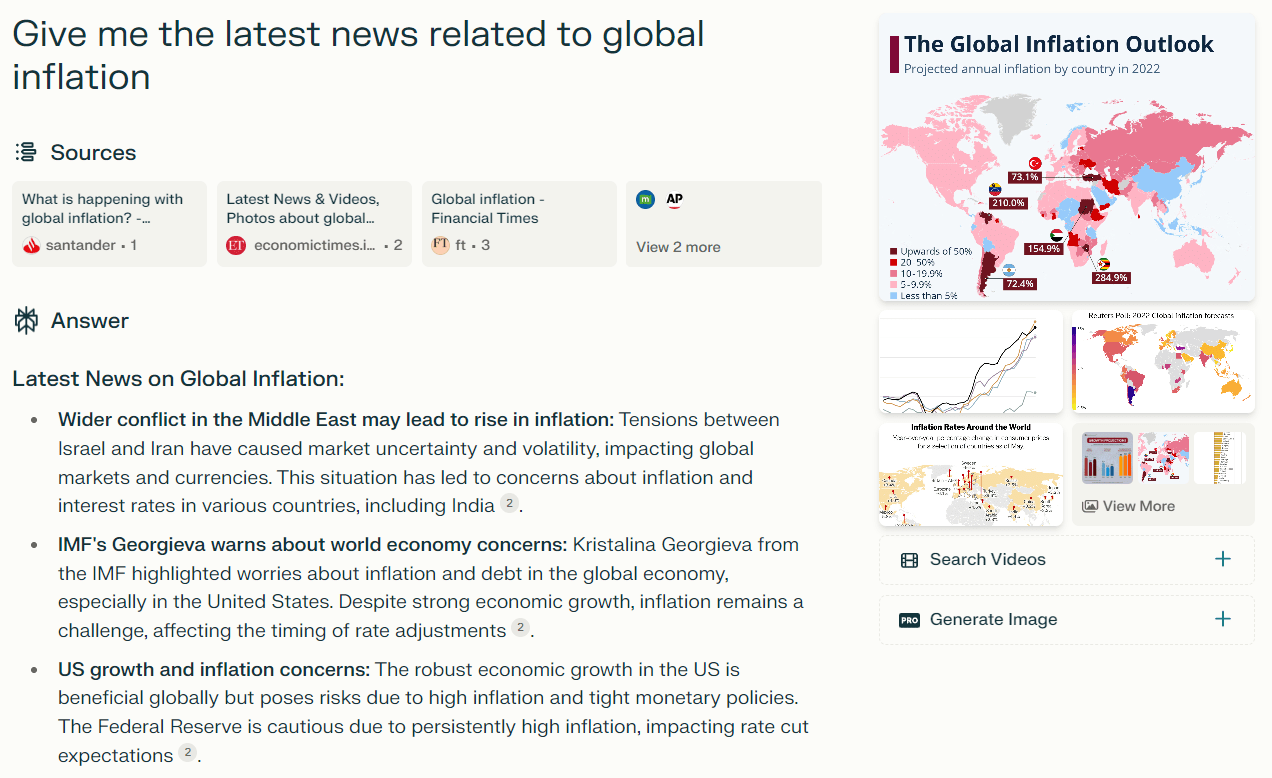The height and width of the screenshot is (778, 1272).
Task: Click the Sources list icon
Action: tap(26, 152)
